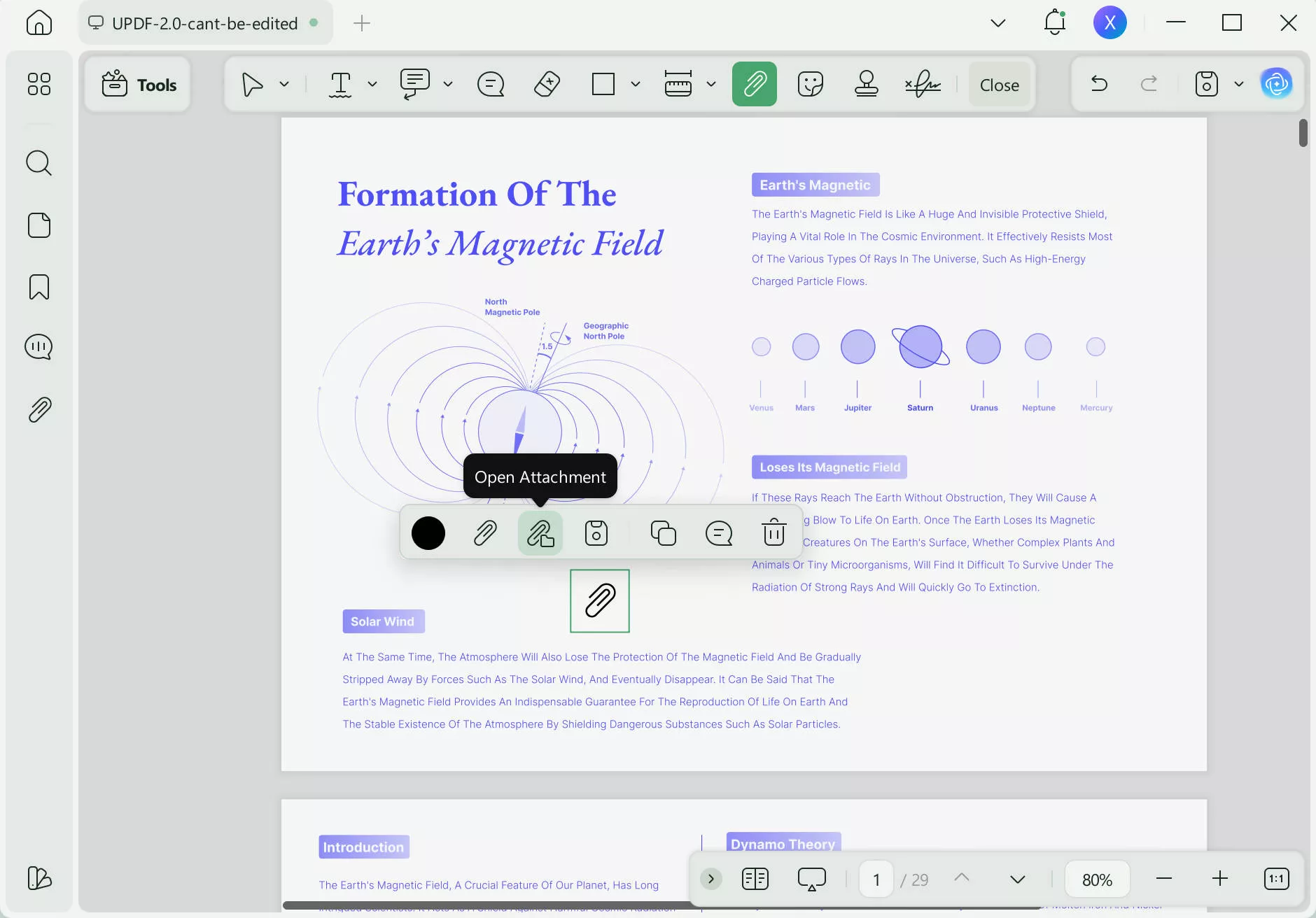The height and width of the screenshot is (918, 1316).
Task: Click the Close button in toolbar
Action: pos(999,85)
